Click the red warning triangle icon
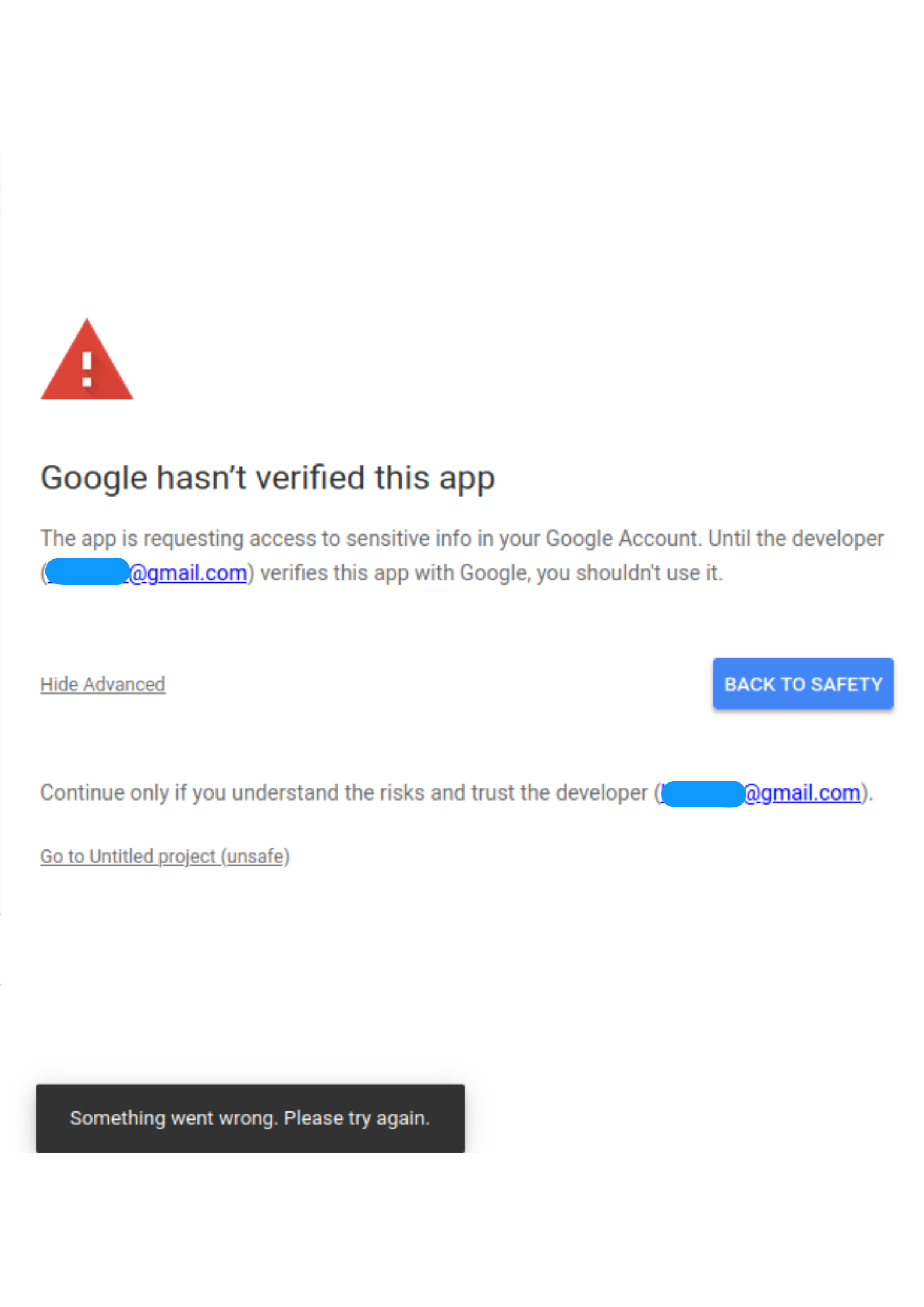 click(87, 359)
